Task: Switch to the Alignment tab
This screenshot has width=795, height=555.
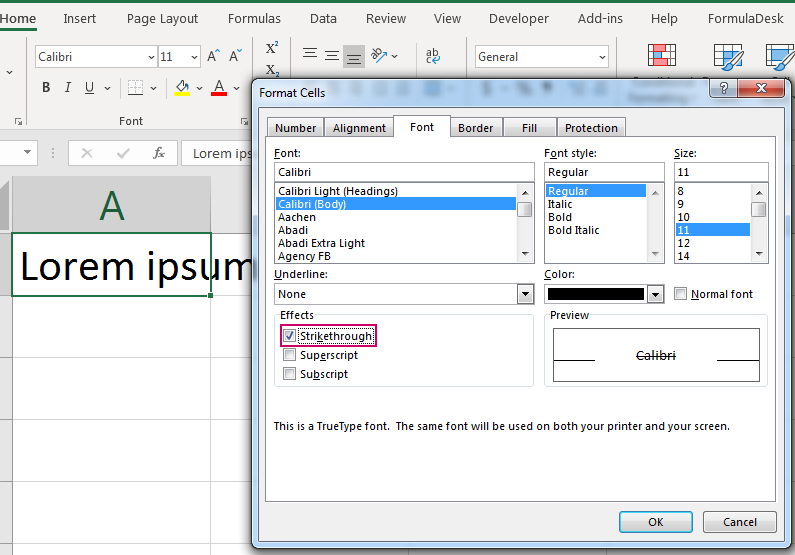Action: click(359, 128)
